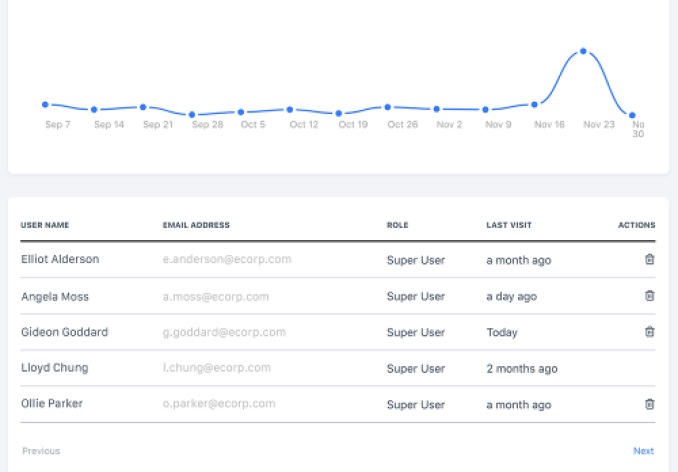Screen dimensions: 678x472
Task: Click trash icon for Ollie Parker
Action: [x=649, y=404]
